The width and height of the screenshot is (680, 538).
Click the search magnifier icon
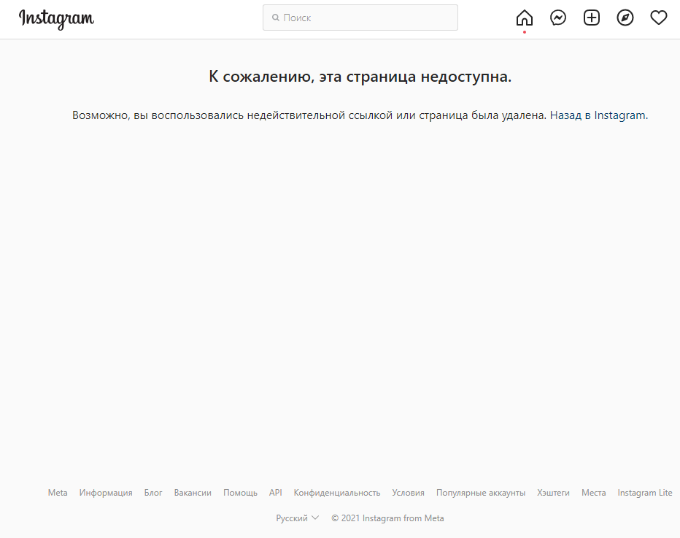click(x=276, y=18)
